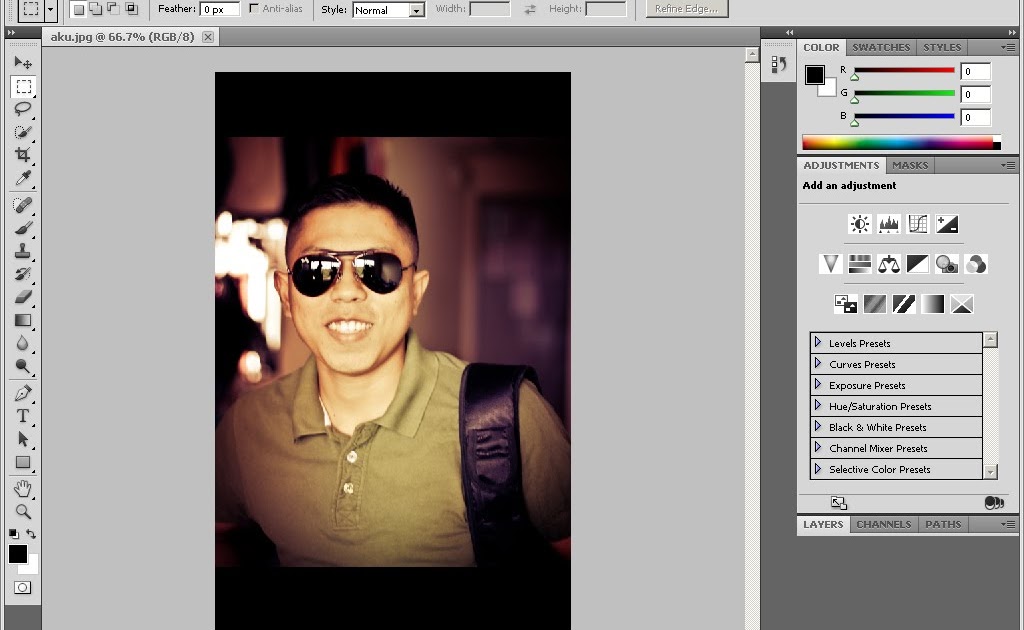
Task: Swap foreground and background colors
Action: click(31, 533)
